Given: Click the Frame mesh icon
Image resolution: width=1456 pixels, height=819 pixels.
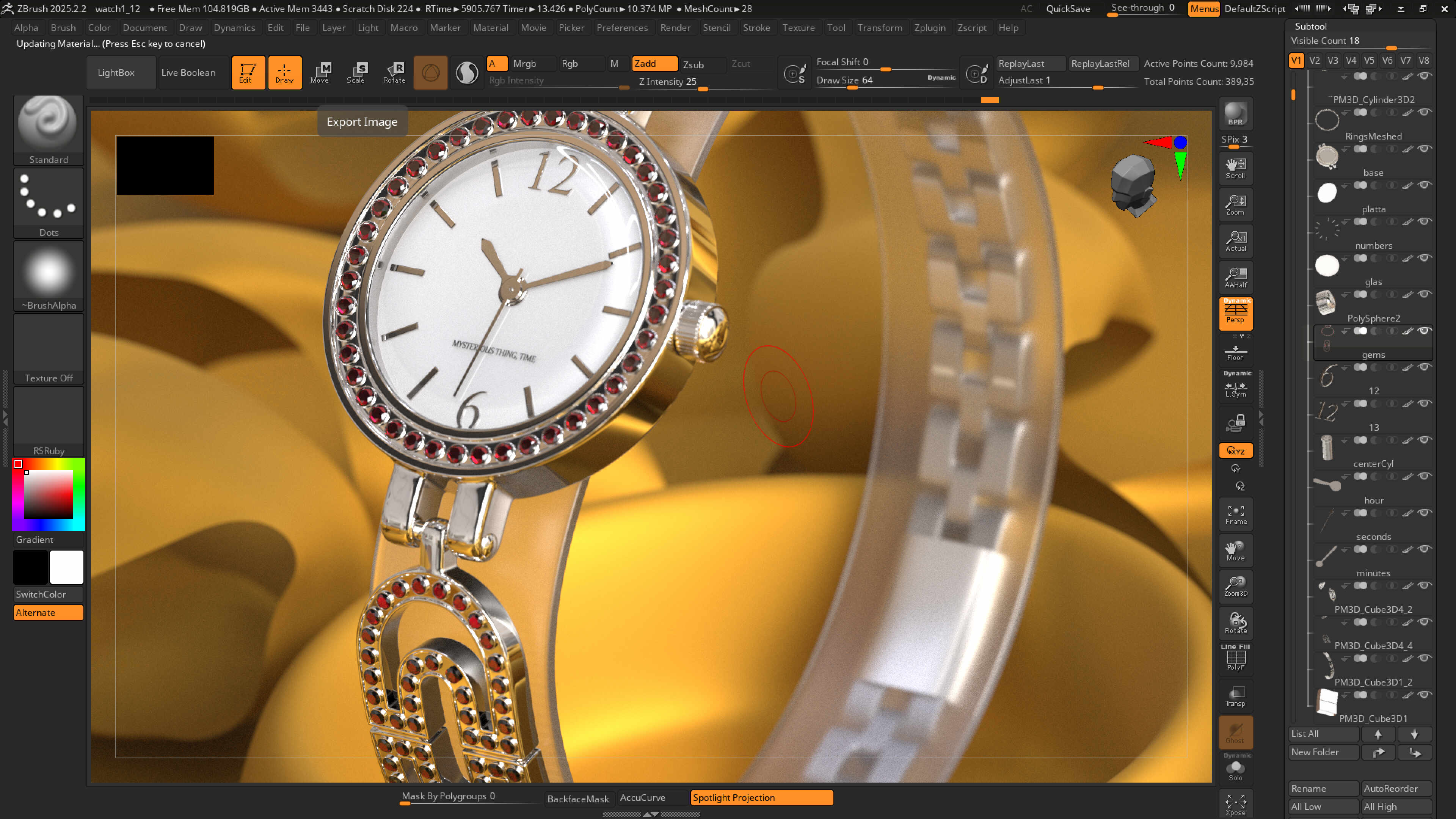Looking at the screenshot, I should [x=1236, y=515].
